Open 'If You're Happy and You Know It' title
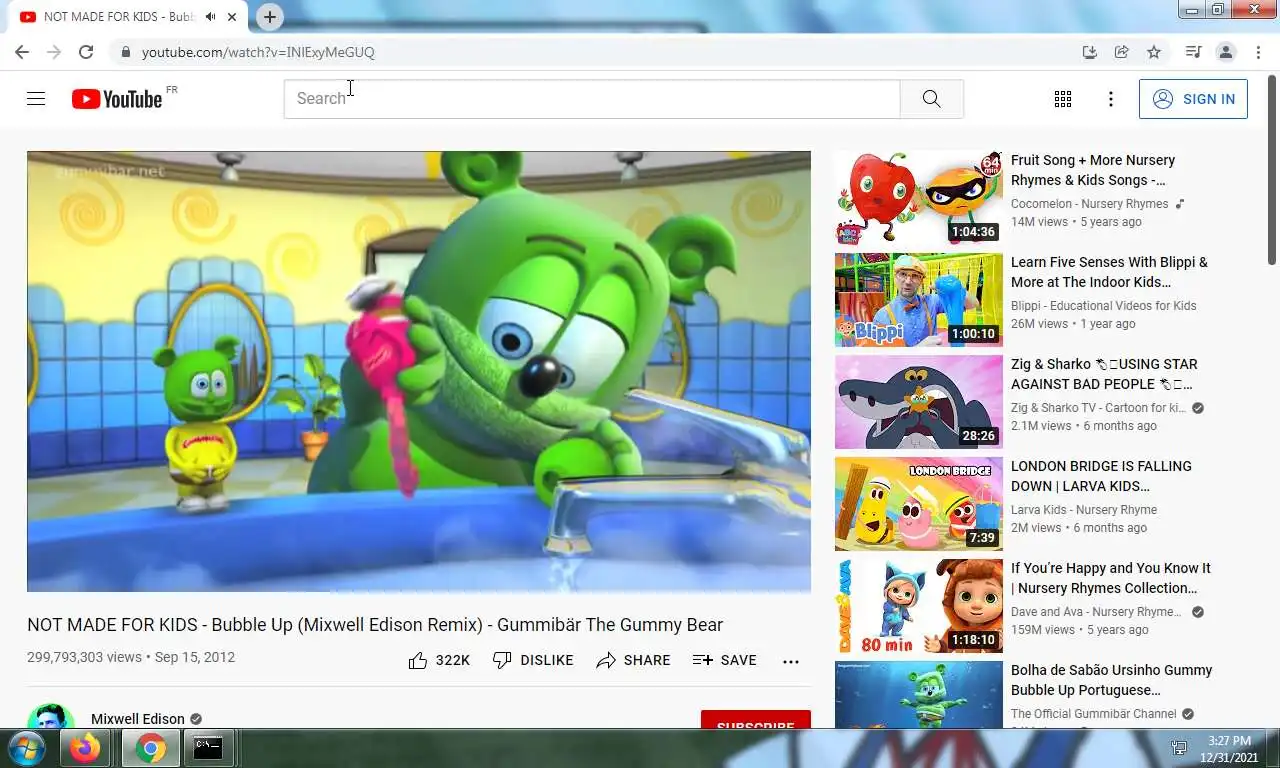Image resolution: width=1280 pixels, height=768 pixels. pyautogui.click(x=1111, y=578)
